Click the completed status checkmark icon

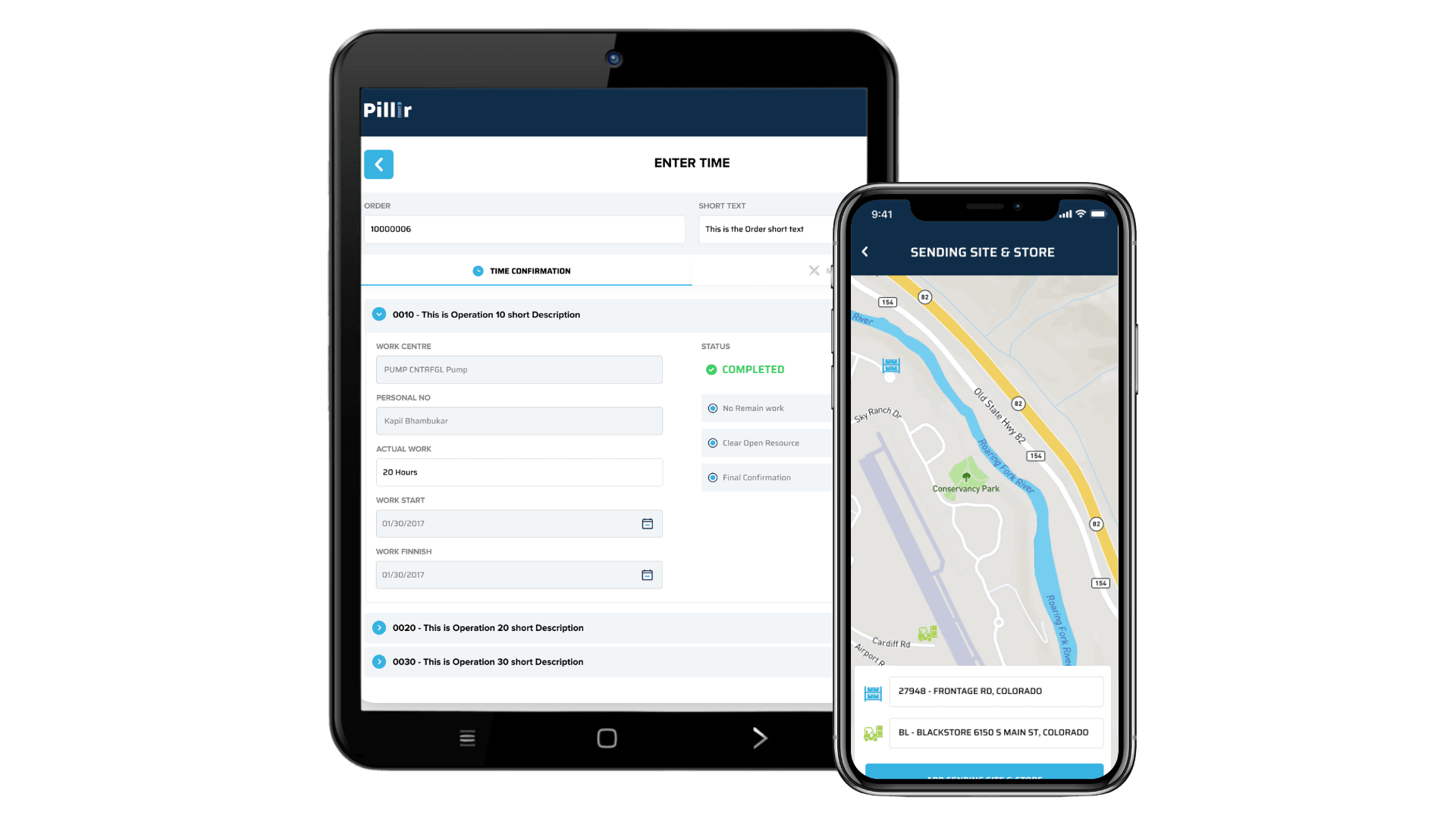711,370
